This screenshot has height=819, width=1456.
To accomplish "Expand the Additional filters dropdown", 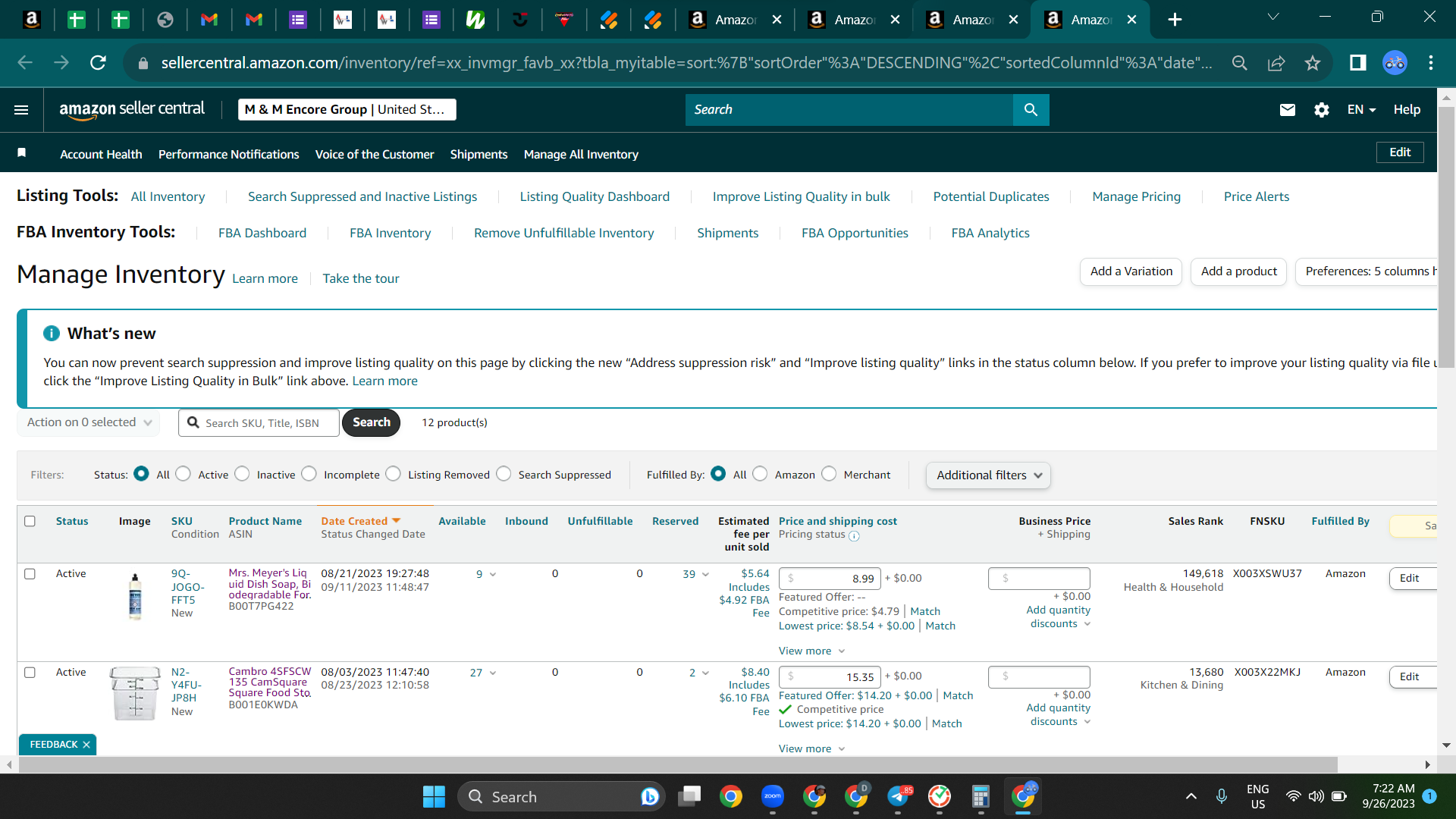I will pyautogui.click(x=988, y=475).
